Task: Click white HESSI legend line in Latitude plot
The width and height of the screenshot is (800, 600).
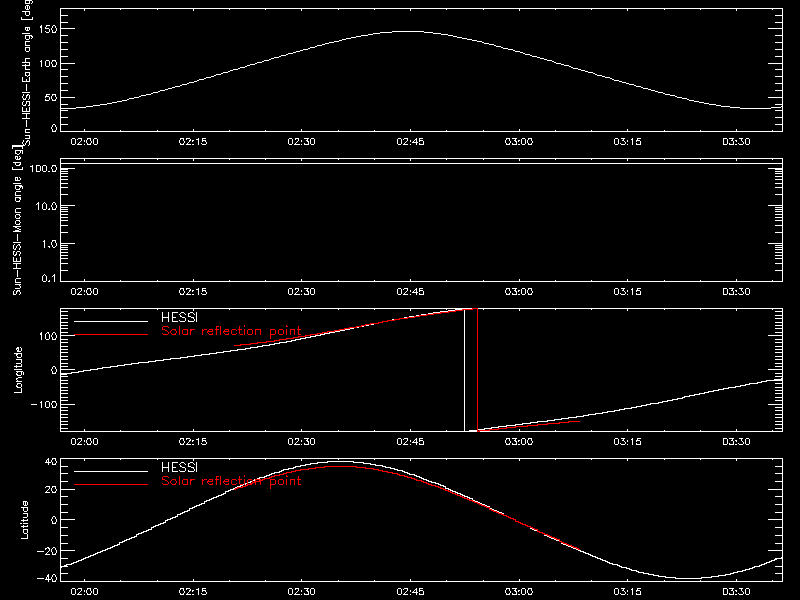Action: pyautogui.click(x=111, y=471)
